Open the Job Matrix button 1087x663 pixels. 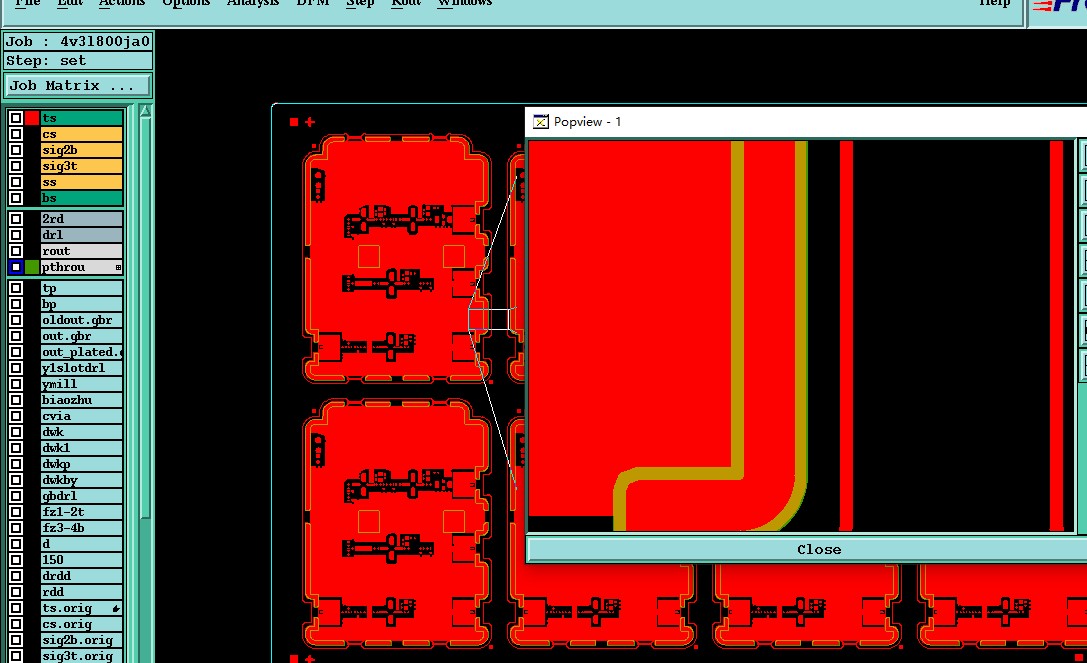78,85
